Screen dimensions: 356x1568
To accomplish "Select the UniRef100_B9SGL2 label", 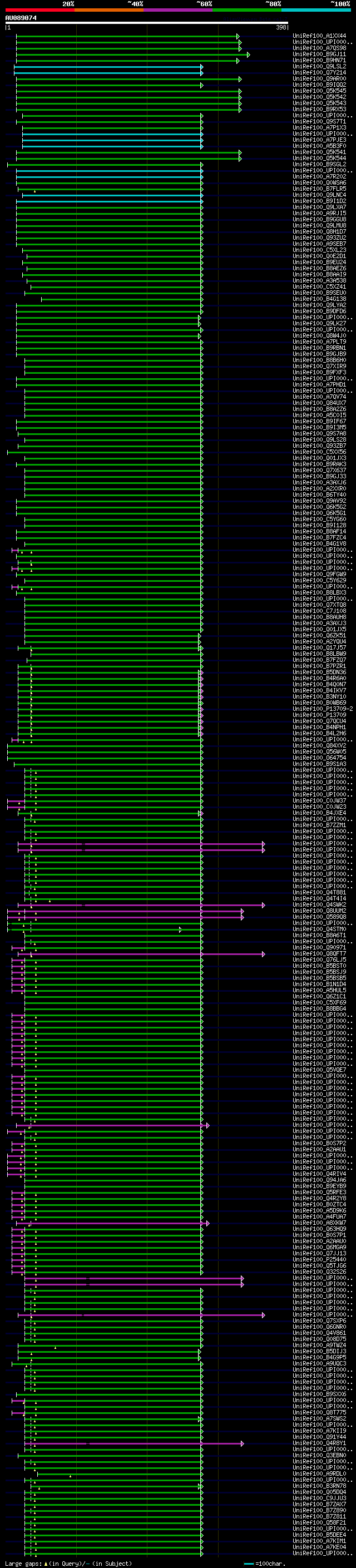I will (x=319, y=164).
